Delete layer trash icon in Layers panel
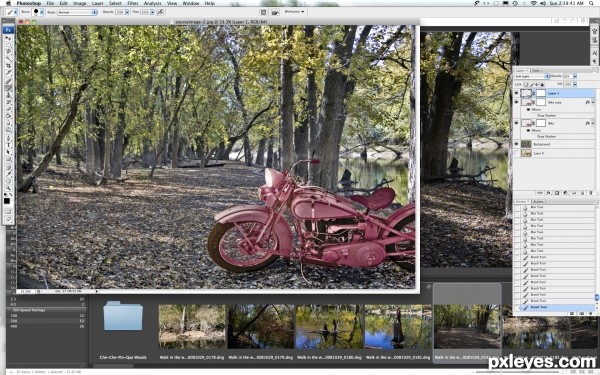600x375 pixels. pyautogui.click(x=590, y=193)
